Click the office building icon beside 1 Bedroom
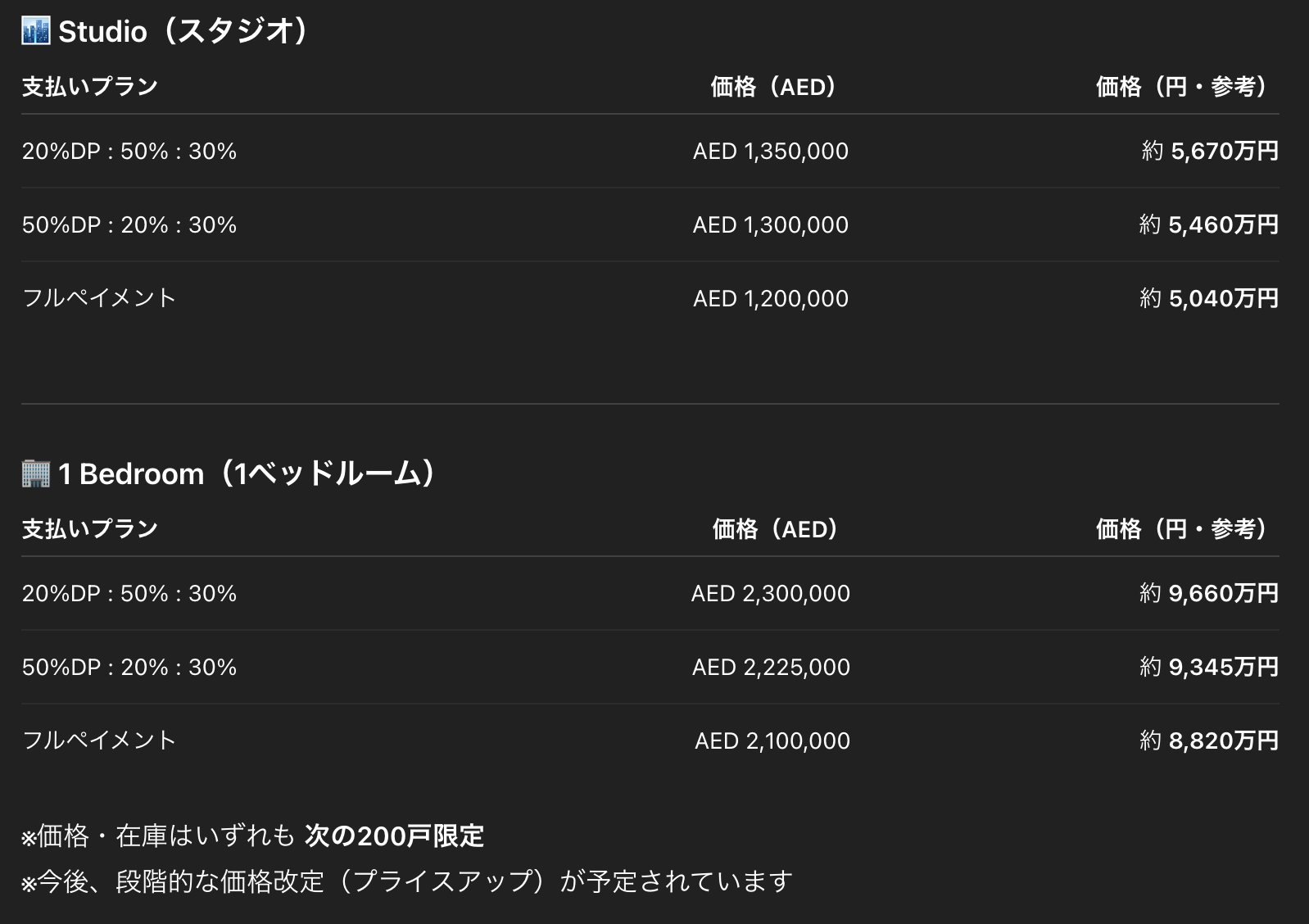This screenshot has height=924, width=1309. click(35, 473)
